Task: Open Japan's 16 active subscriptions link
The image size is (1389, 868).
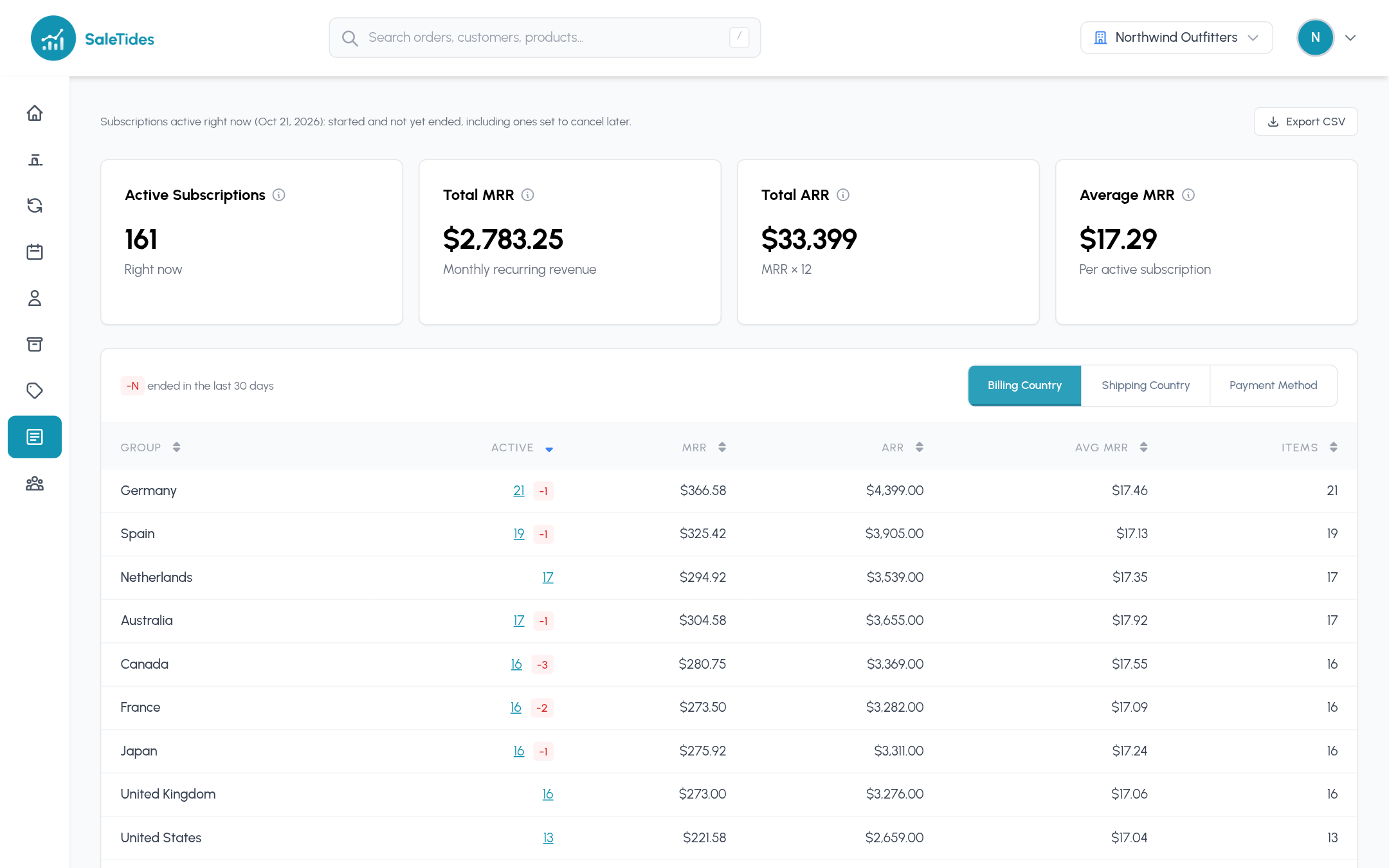Action: point(519,751)
